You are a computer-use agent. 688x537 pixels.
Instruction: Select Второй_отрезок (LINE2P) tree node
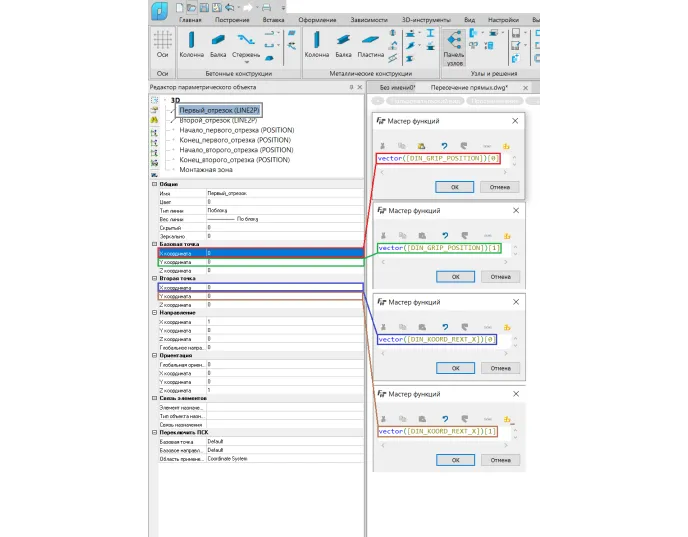tap(218, 120)
